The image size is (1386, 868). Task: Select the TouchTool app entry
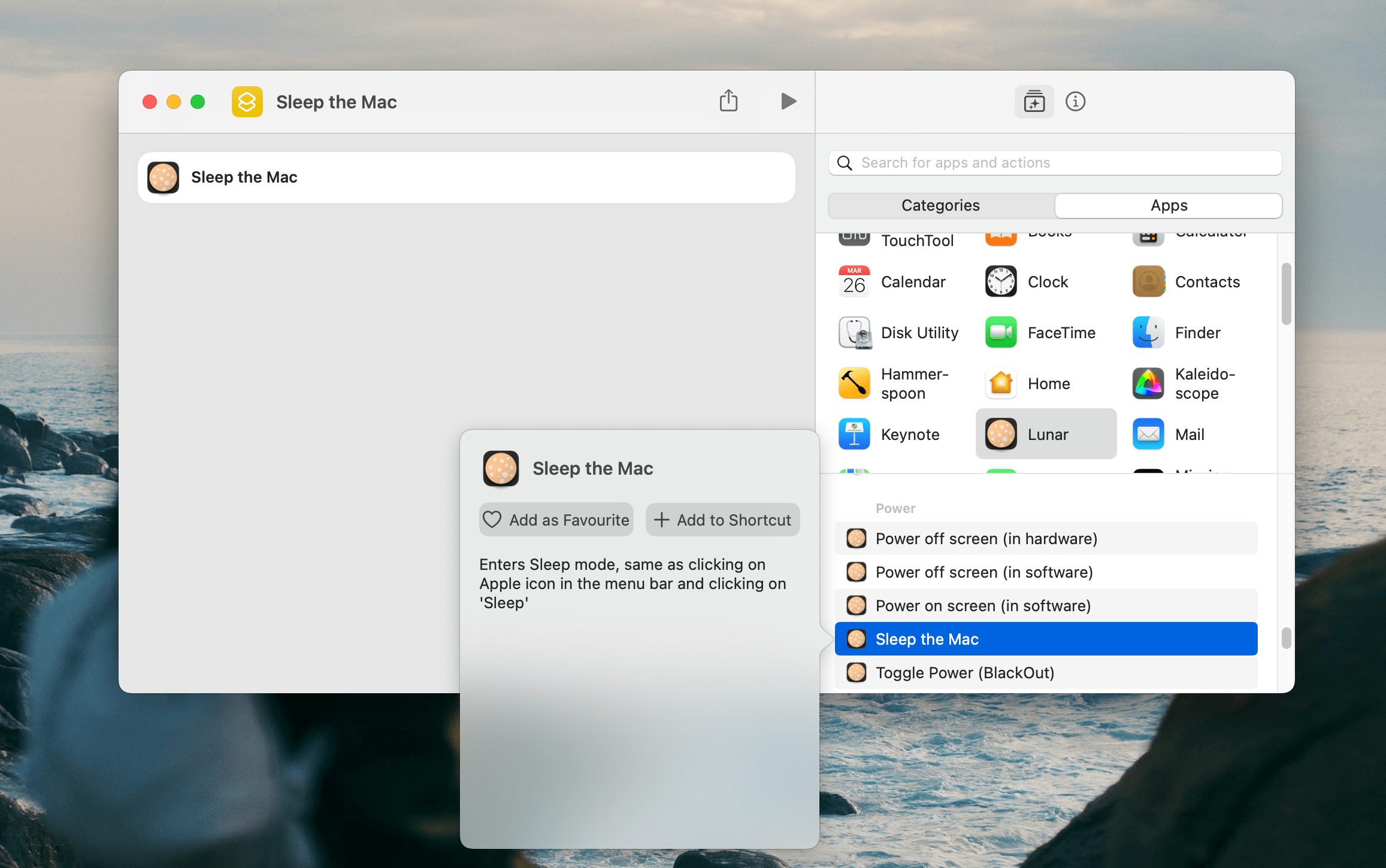(899, 240)
